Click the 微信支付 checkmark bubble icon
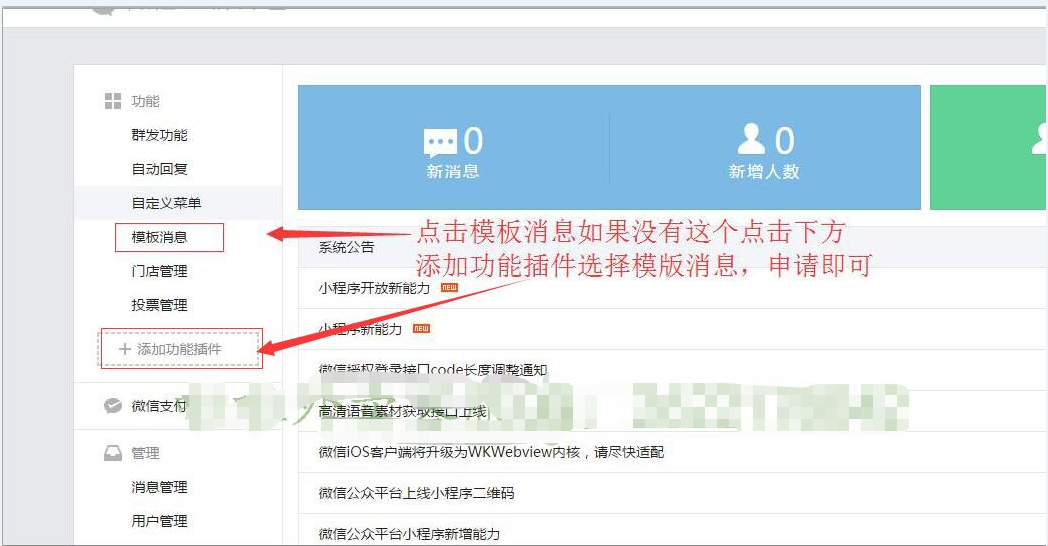Viewport: 1048px width, 546px height. tap(113, 406)
